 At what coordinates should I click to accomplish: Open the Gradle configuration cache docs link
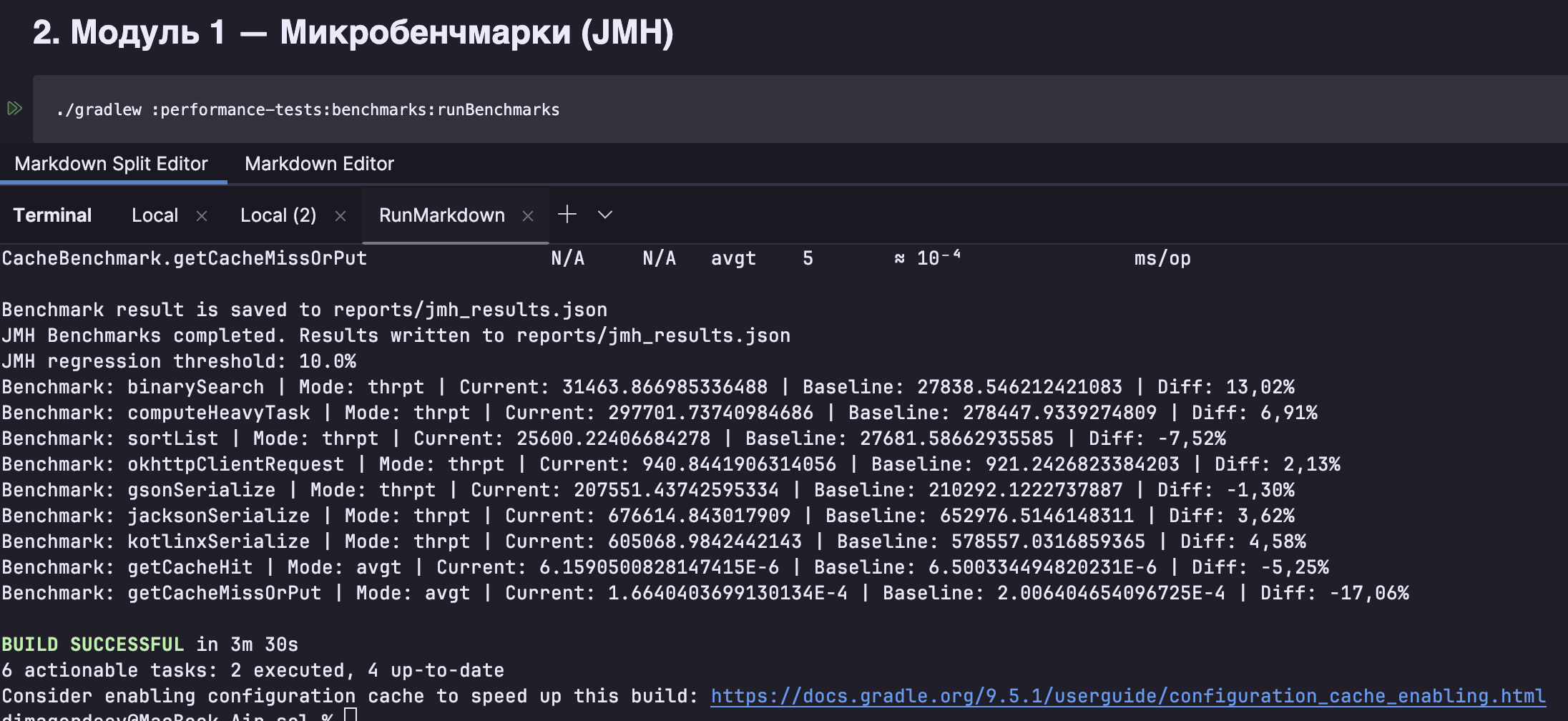[x=1128, y=696]
